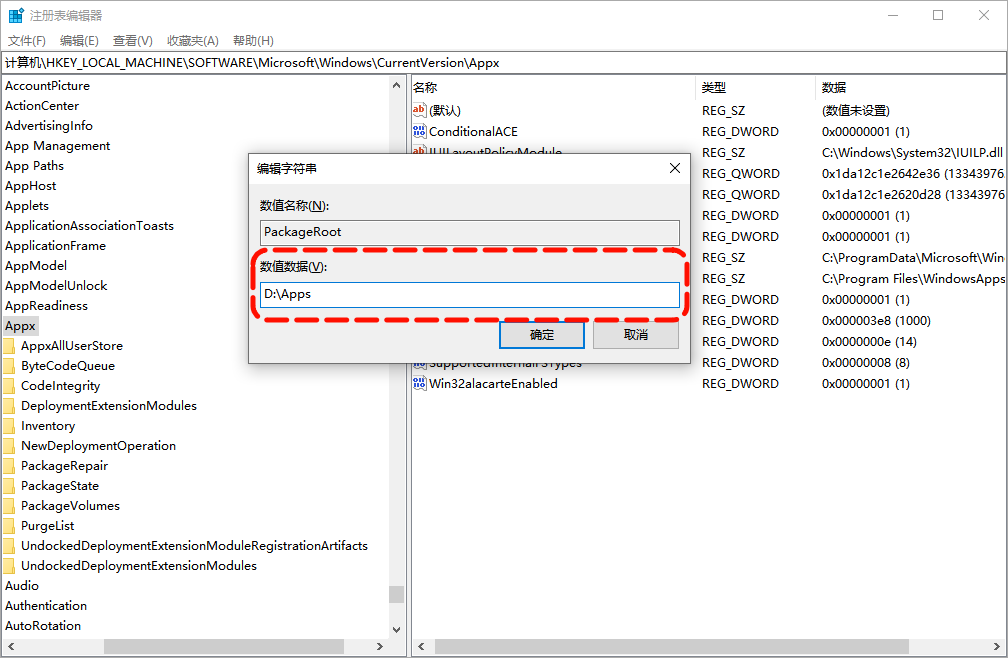The image size is (1008, 658).
Task: Click the tree vertical scrollbar thumb
Action: pyautogui.click(x=397, y=594)
